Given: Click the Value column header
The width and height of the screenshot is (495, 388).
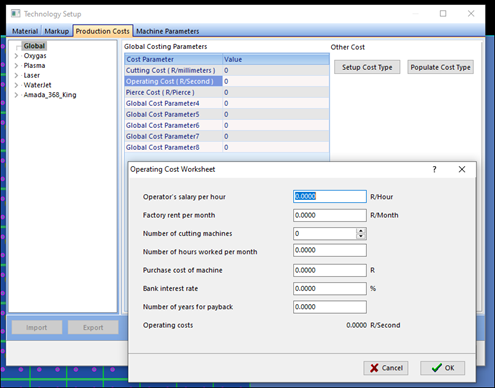Looking at the screenshot, I should pyautogui.click(x=276, y=59).
